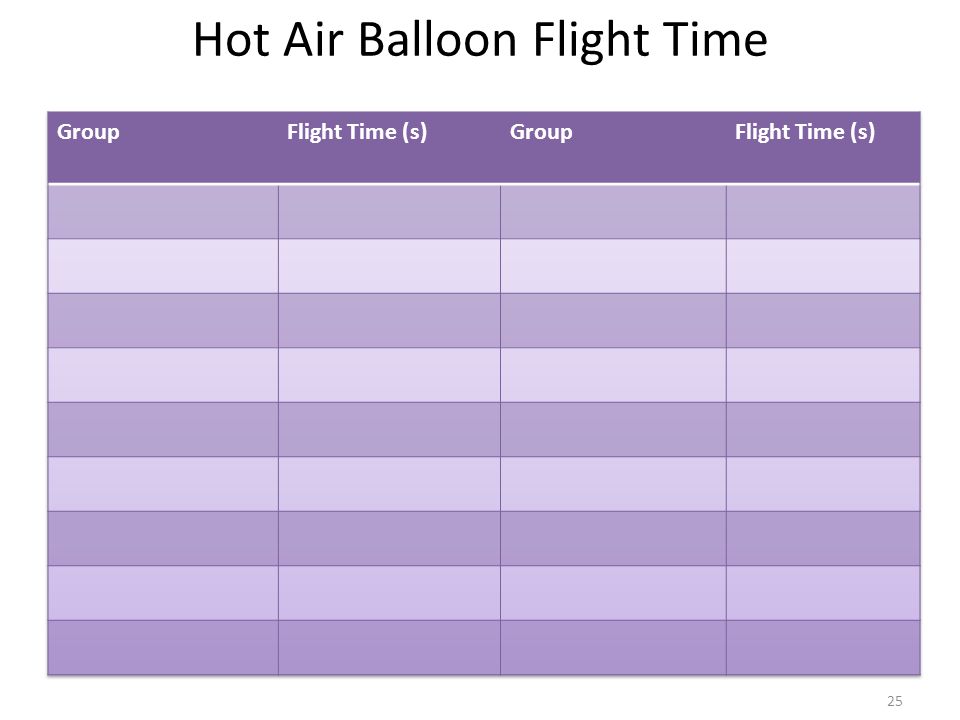Click last row cell in right Group column
Screen dimensions: 960x720
click(613, 648)
